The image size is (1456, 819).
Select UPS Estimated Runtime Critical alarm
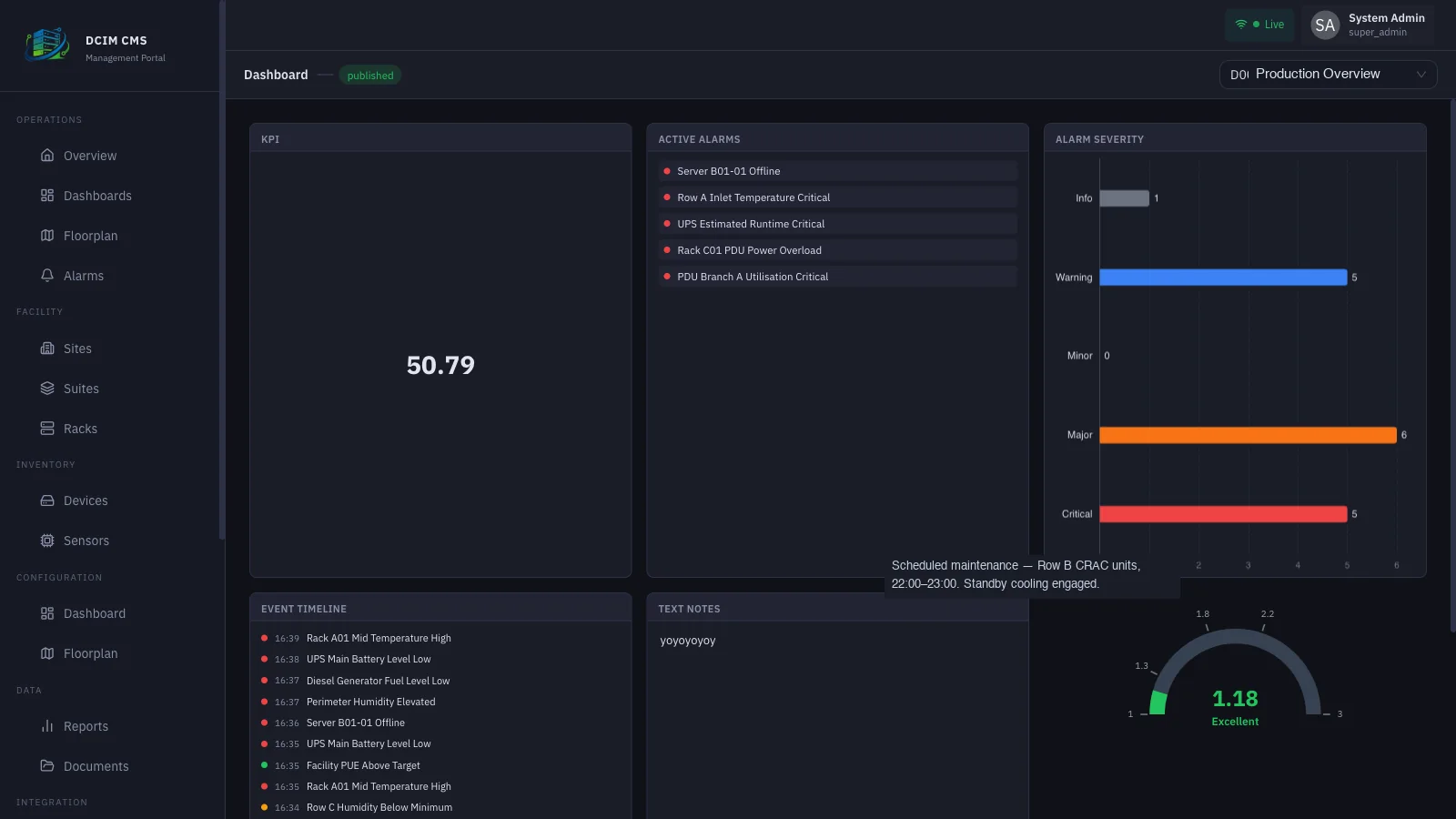click(837, 224)
